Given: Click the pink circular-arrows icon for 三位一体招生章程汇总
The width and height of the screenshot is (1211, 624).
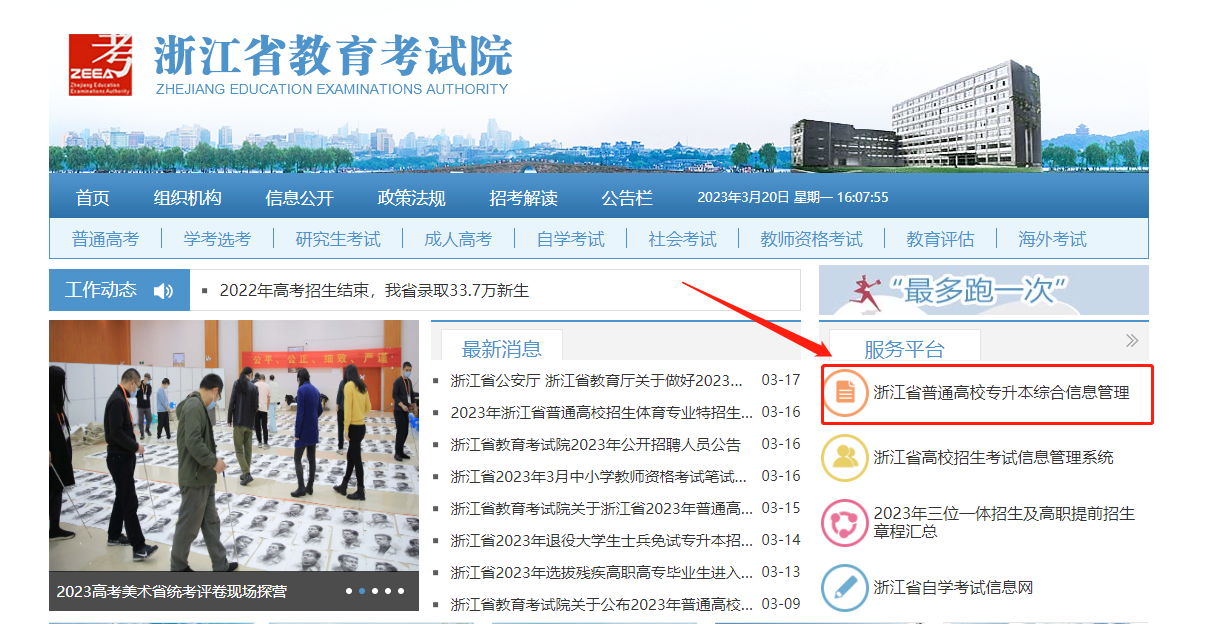Looking at the screenshot, I should tap(845, 522).
